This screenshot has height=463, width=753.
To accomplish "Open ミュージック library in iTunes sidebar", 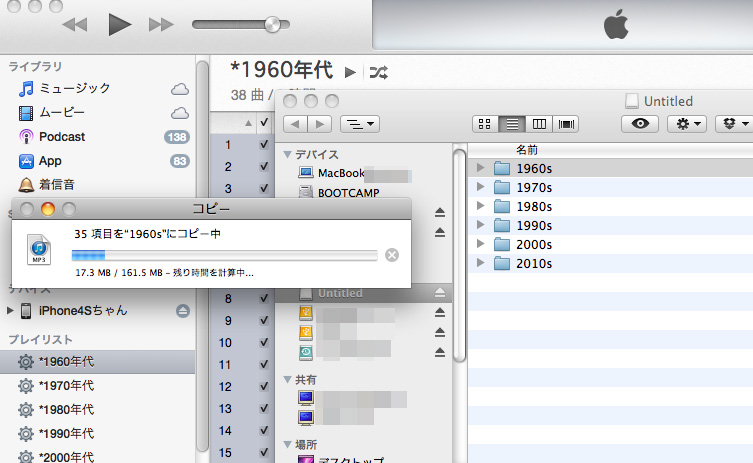I will click(74, 88).
